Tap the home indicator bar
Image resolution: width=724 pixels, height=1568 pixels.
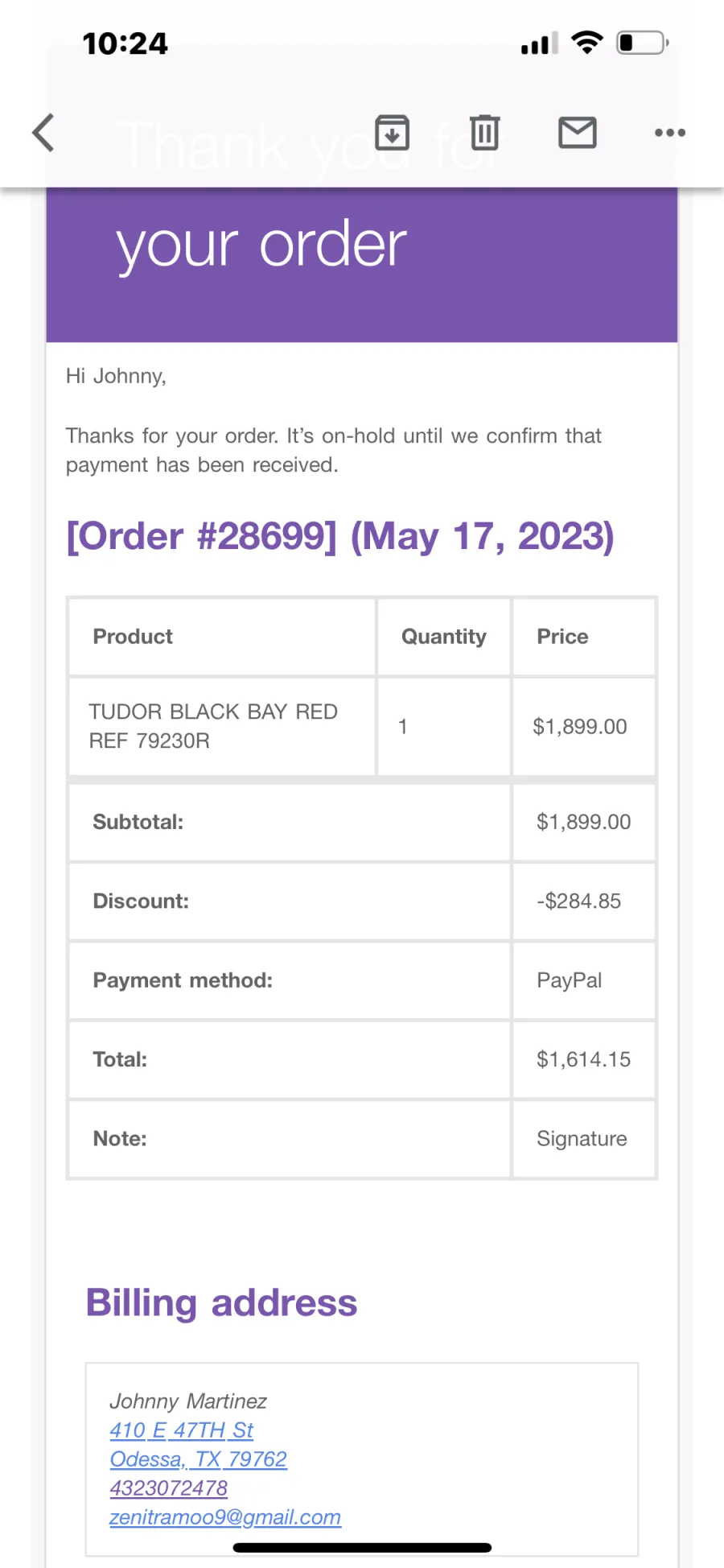tap(362, 1547)
